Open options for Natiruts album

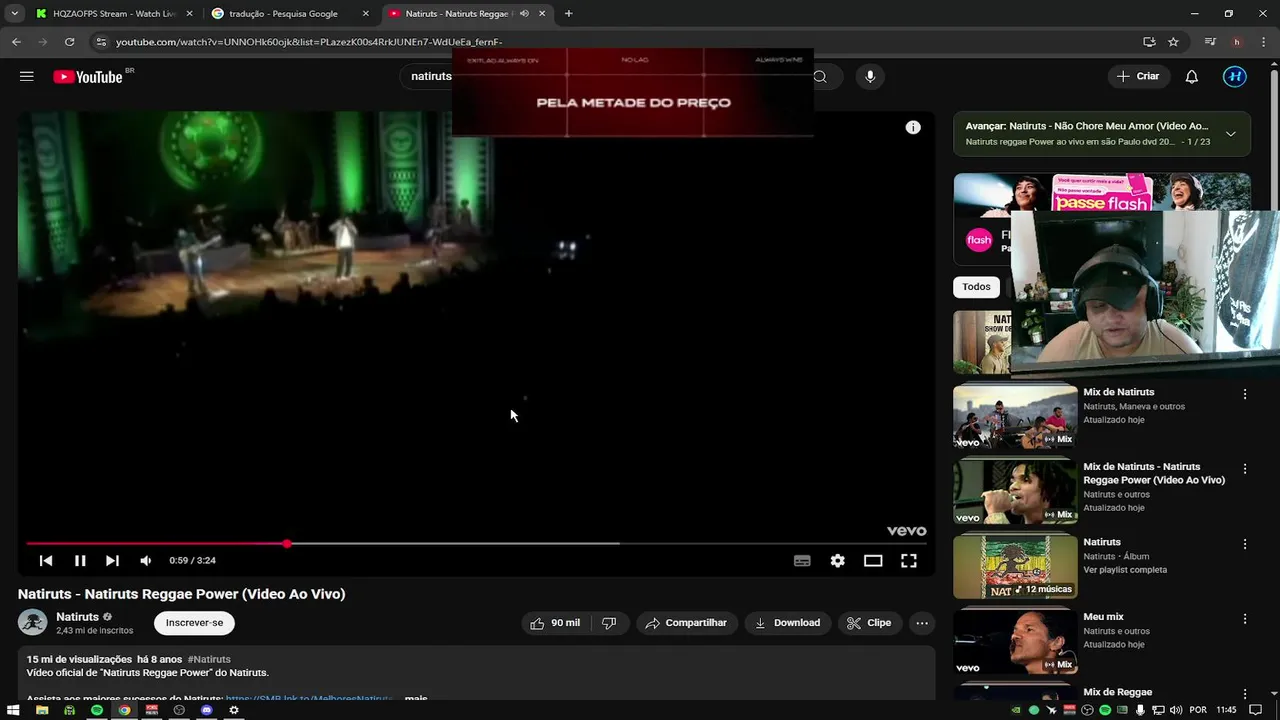(x=1245, y=545)
